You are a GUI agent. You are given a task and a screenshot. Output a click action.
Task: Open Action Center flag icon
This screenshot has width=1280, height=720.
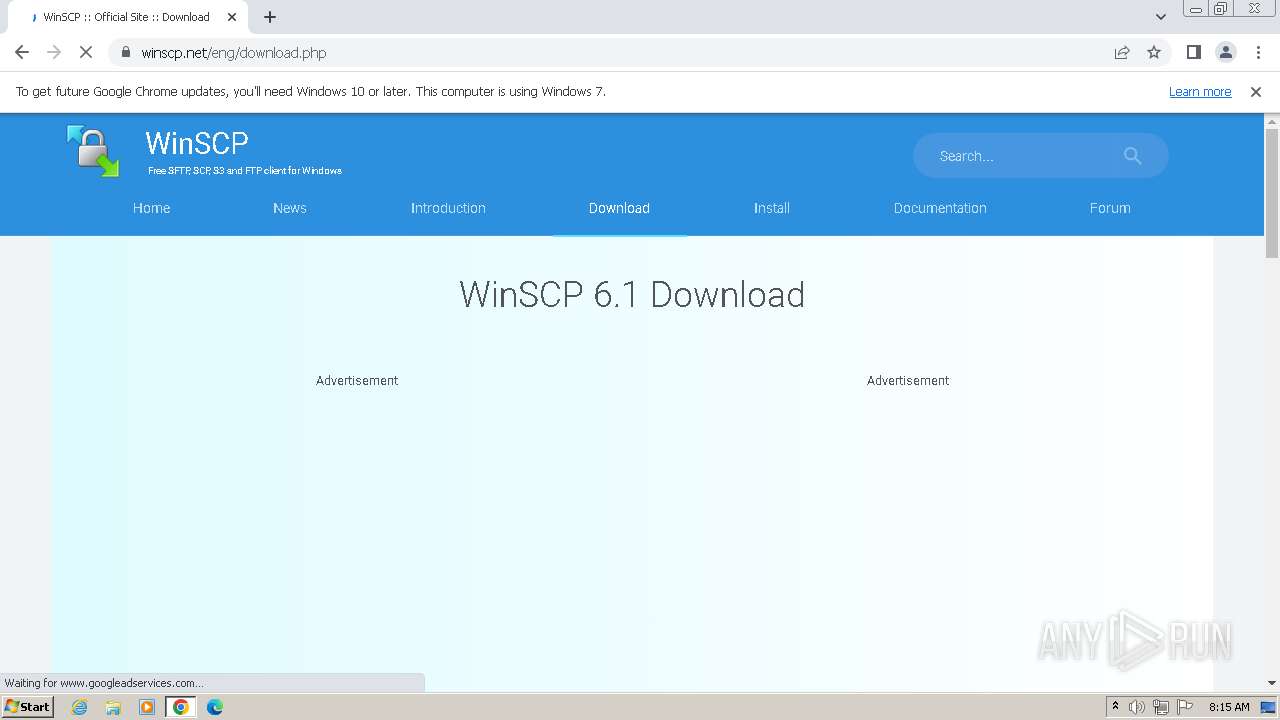click(x=1185, y=707)
